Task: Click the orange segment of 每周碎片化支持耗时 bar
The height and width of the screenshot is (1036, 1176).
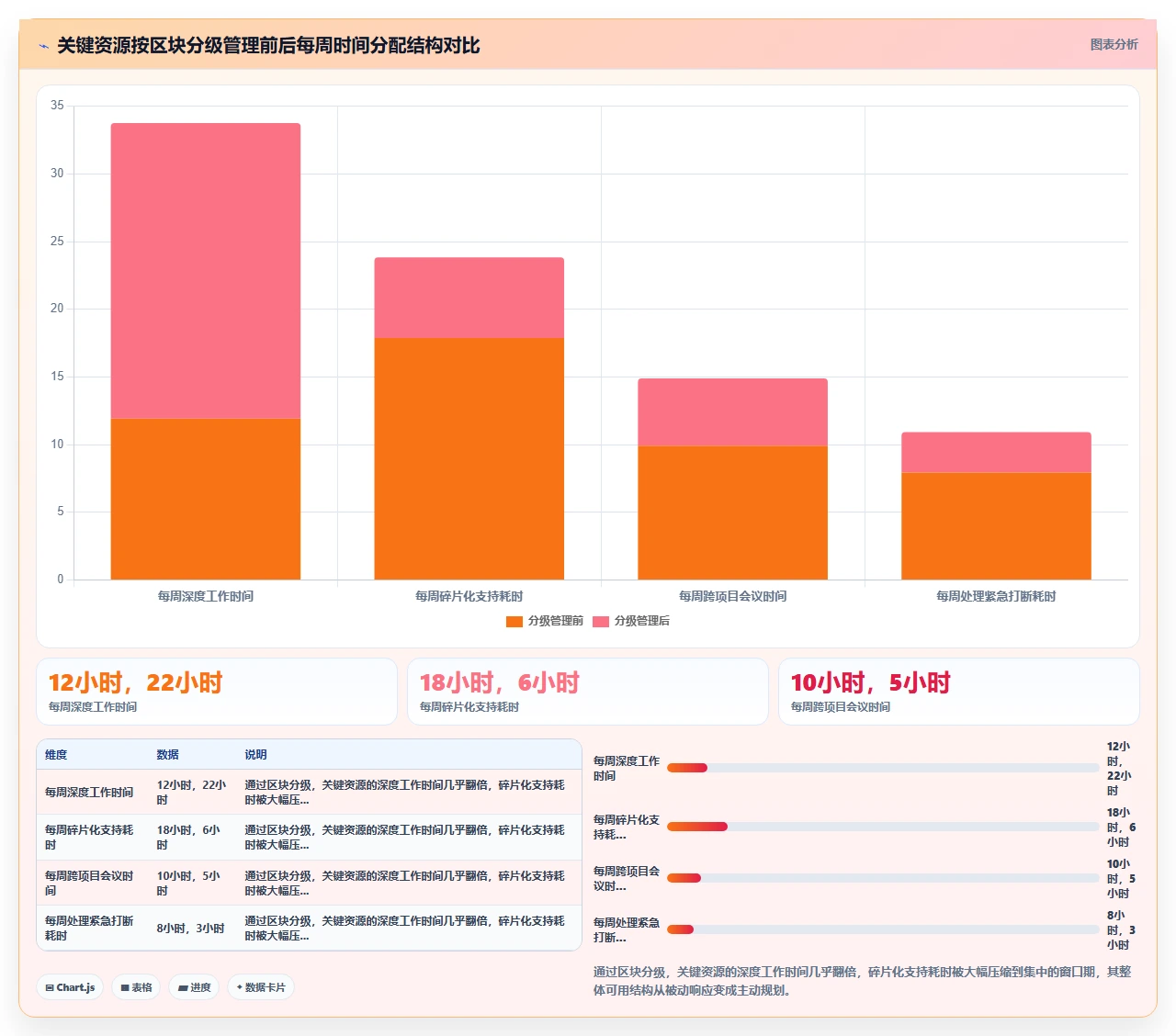Action: click(x=469, y=458)
